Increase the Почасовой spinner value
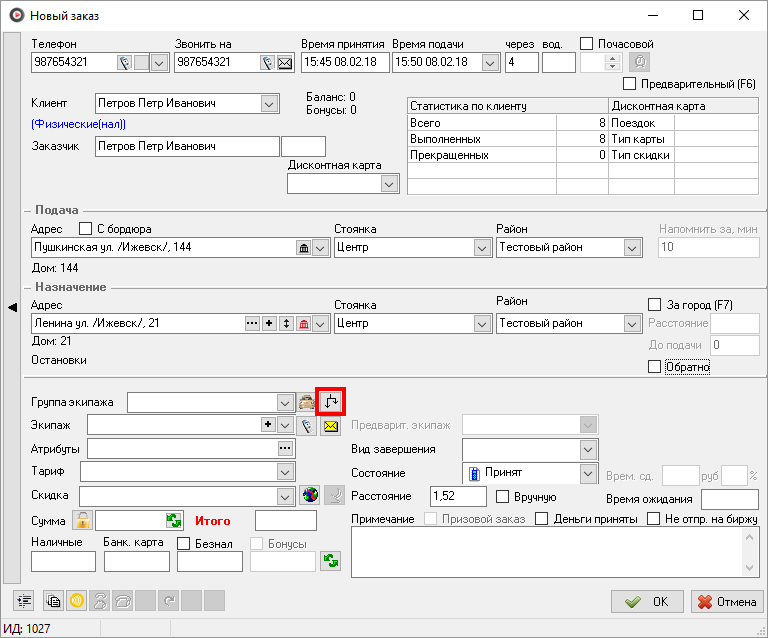768x638 pixels. pos(612,58)
